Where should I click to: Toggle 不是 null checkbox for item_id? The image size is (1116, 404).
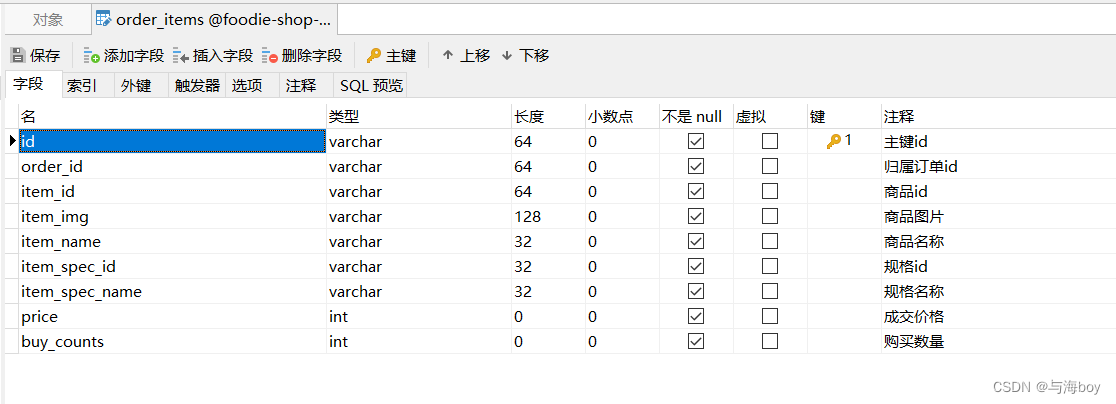point(696,191)
